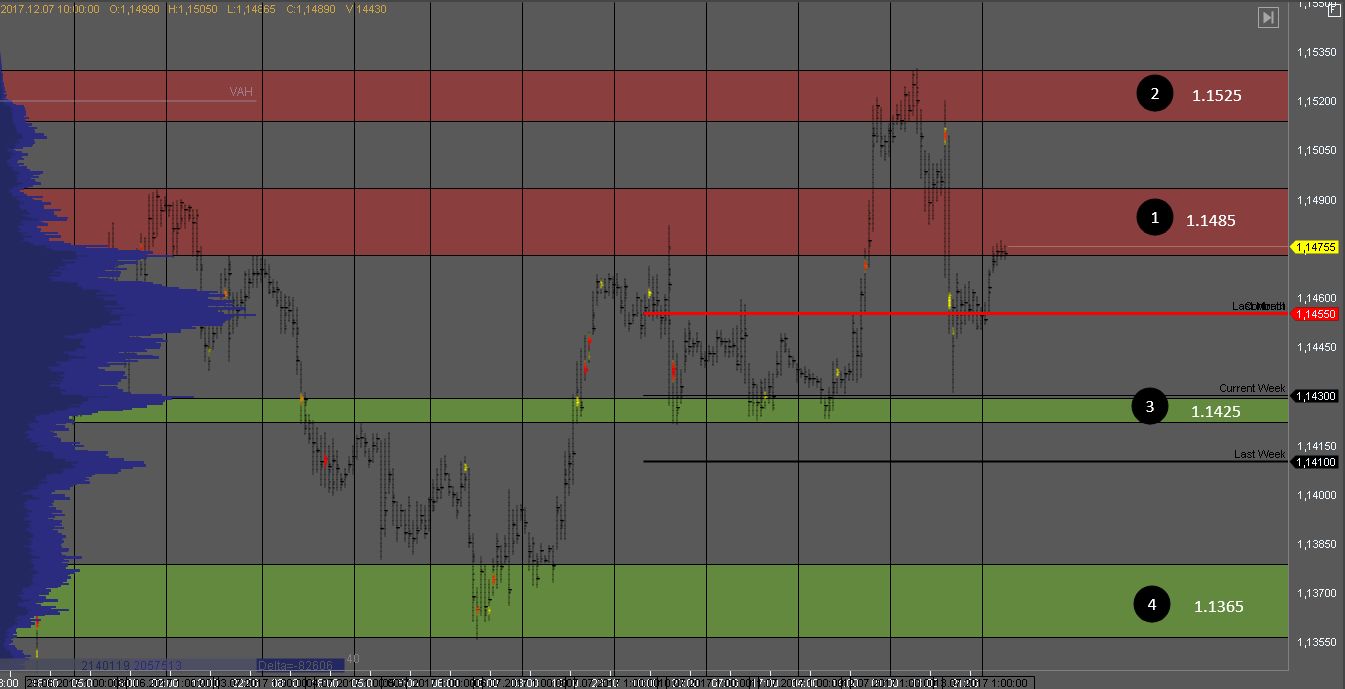Screen dimensions: 1345x689
Task: Click the 1,14300 Current Week price tag
Action: pos(1315,396)
